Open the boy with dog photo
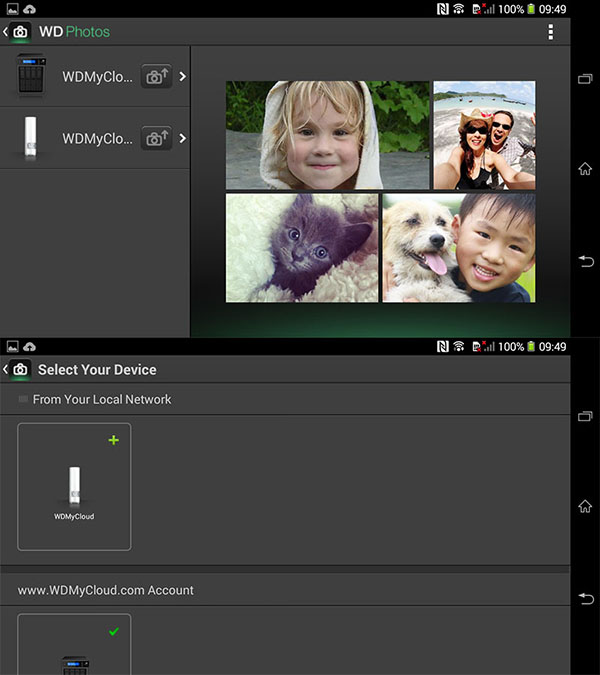 (x=459, y=248)
